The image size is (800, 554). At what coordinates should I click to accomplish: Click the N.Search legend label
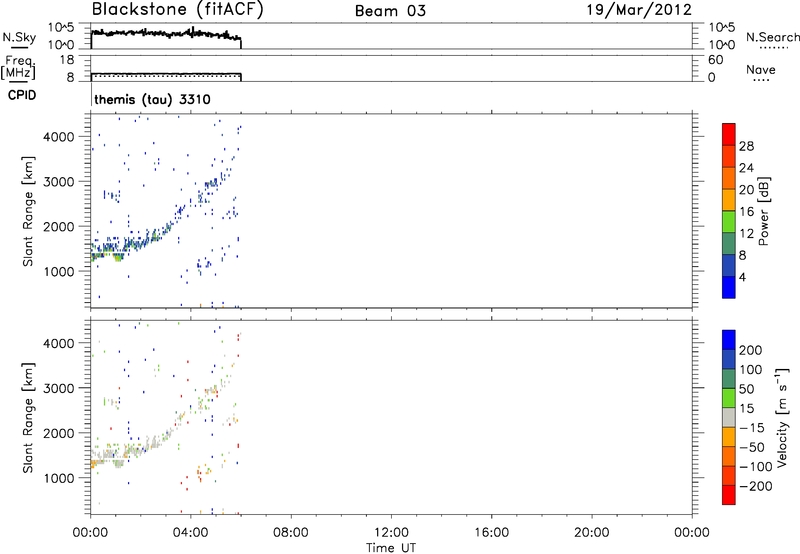[x=772, y=37]
